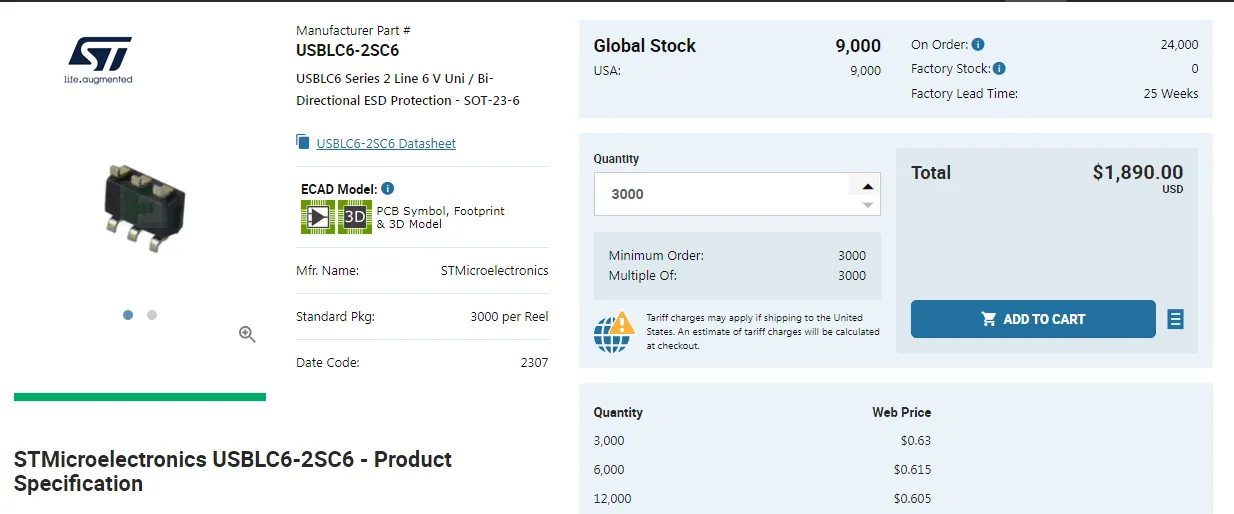Click the Global Stock 9,000 value
This screenshot has width=1234, height=514.
pos(858,46)
